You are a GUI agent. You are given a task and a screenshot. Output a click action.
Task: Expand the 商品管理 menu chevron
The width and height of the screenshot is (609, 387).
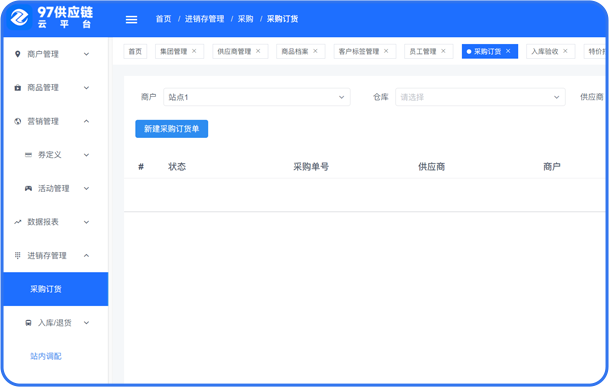click(x=87, y=88)
